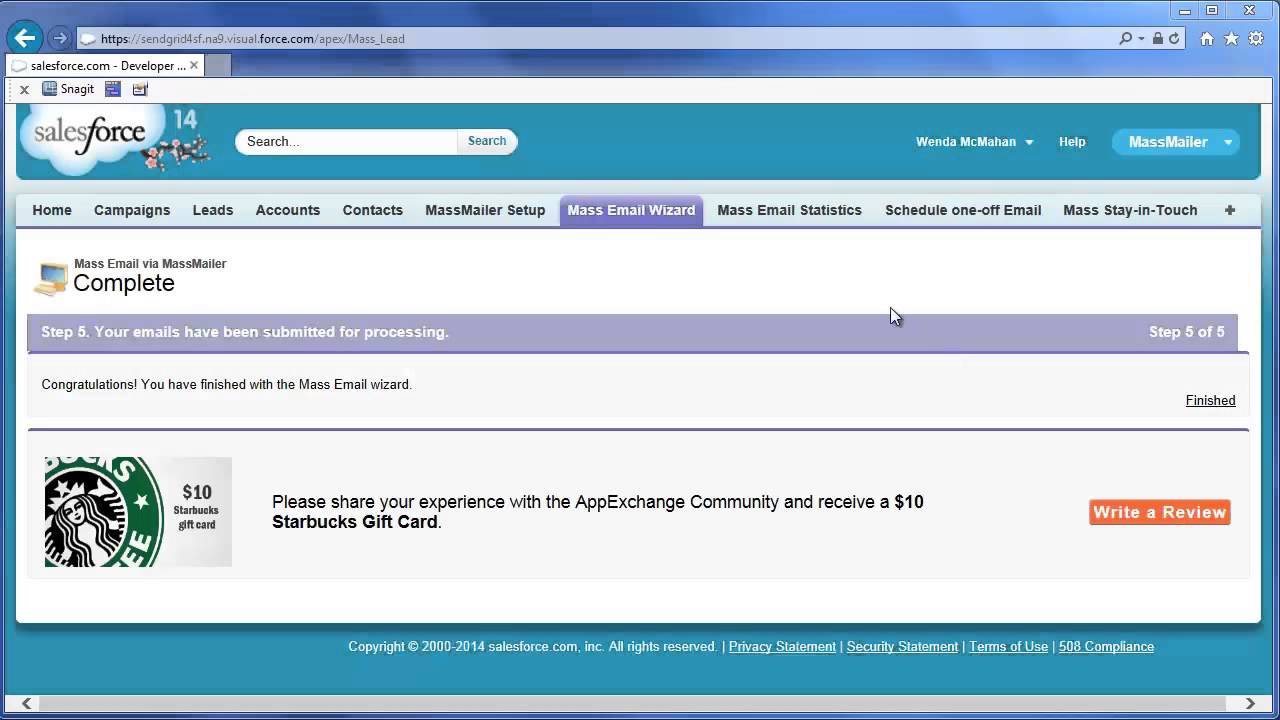The height and width of the screenshot is (720, 1280).
Task: Select the Mass Email Wizard tab
Action: pos(631,210)
